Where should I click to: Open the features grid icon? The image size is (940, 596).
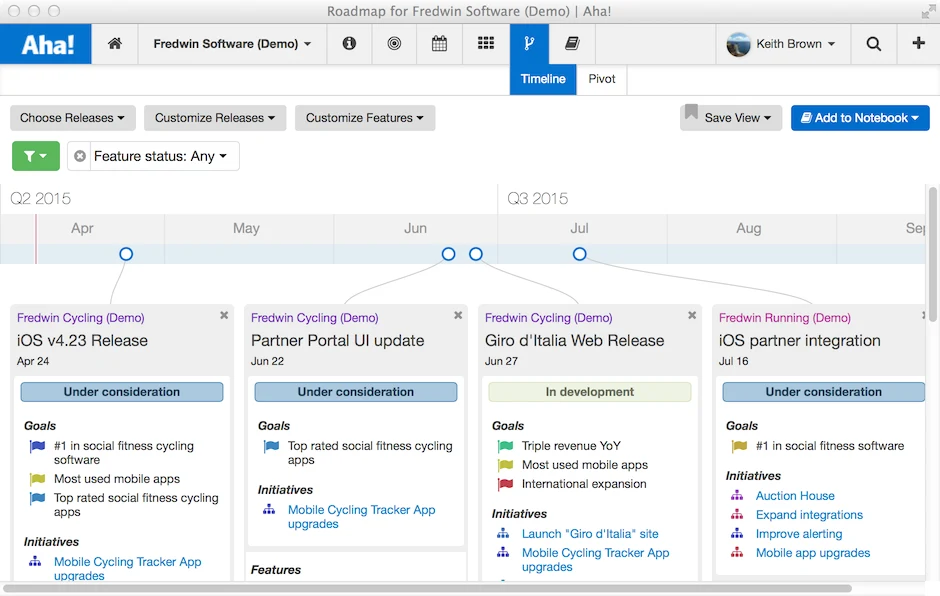pos(486,43)
